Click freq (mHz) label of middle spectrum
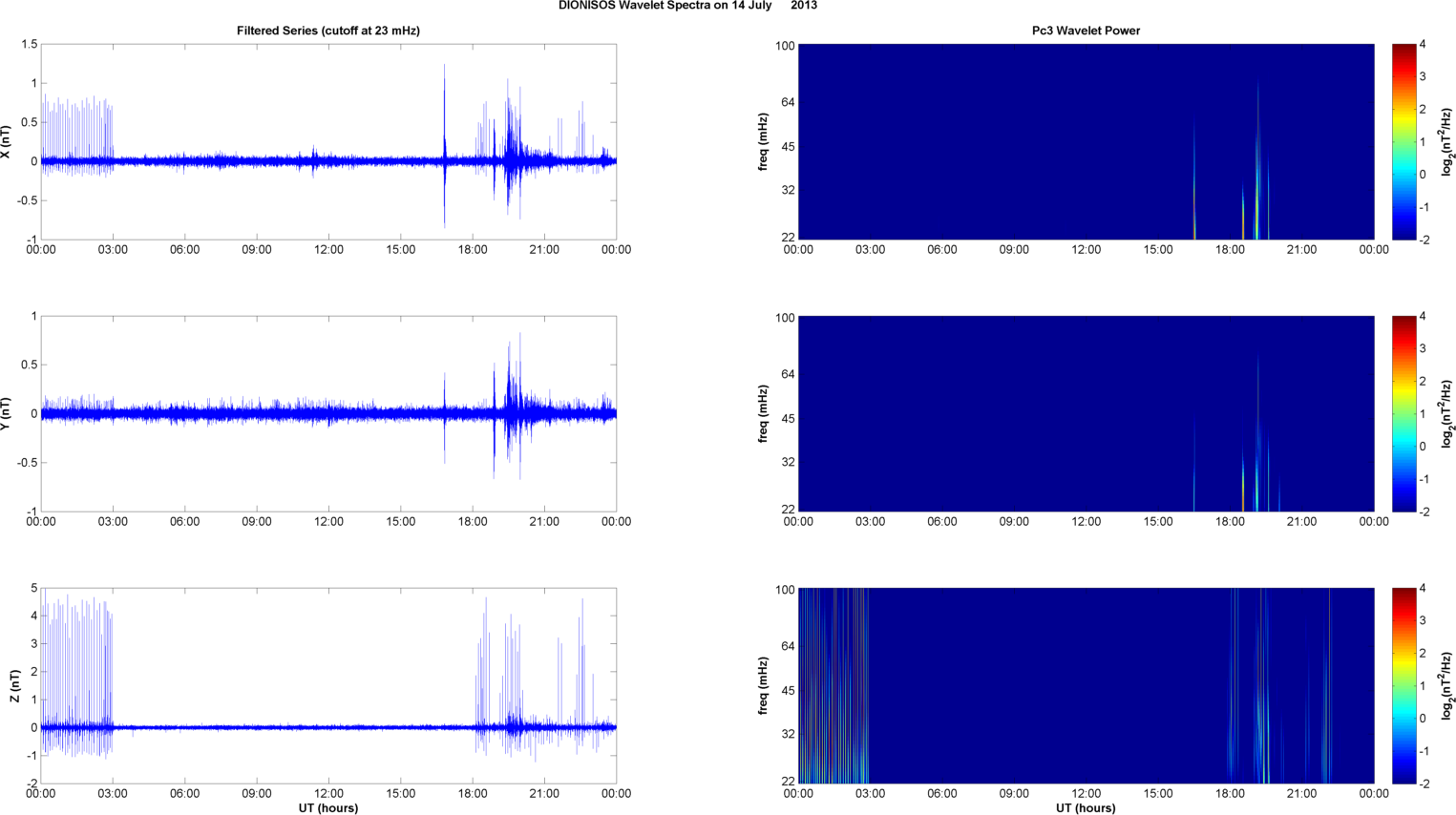The width and height of the screenshot is (1456, 815). click(x=763, y=414)
